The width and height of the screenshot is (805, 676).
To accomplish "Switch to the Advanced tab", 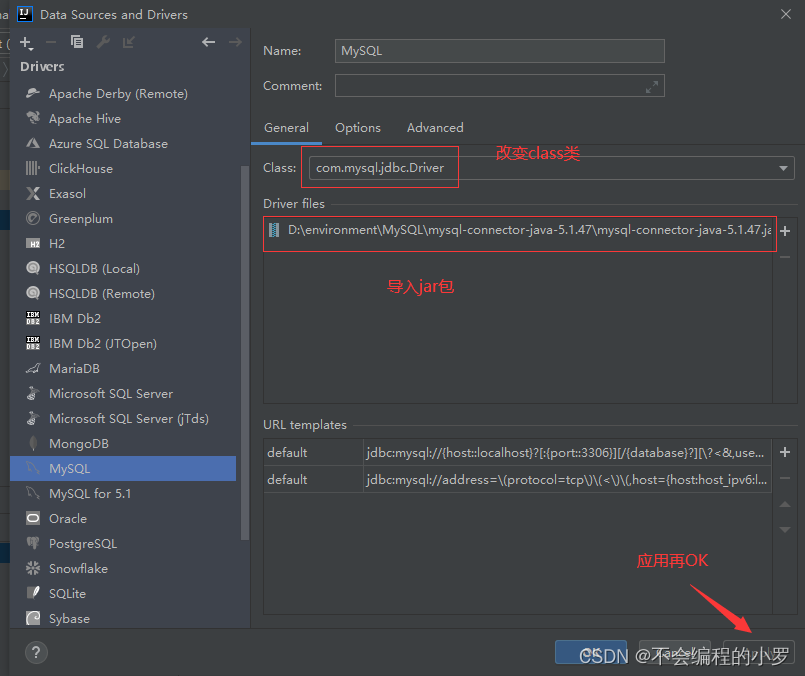I will (435, 128).
